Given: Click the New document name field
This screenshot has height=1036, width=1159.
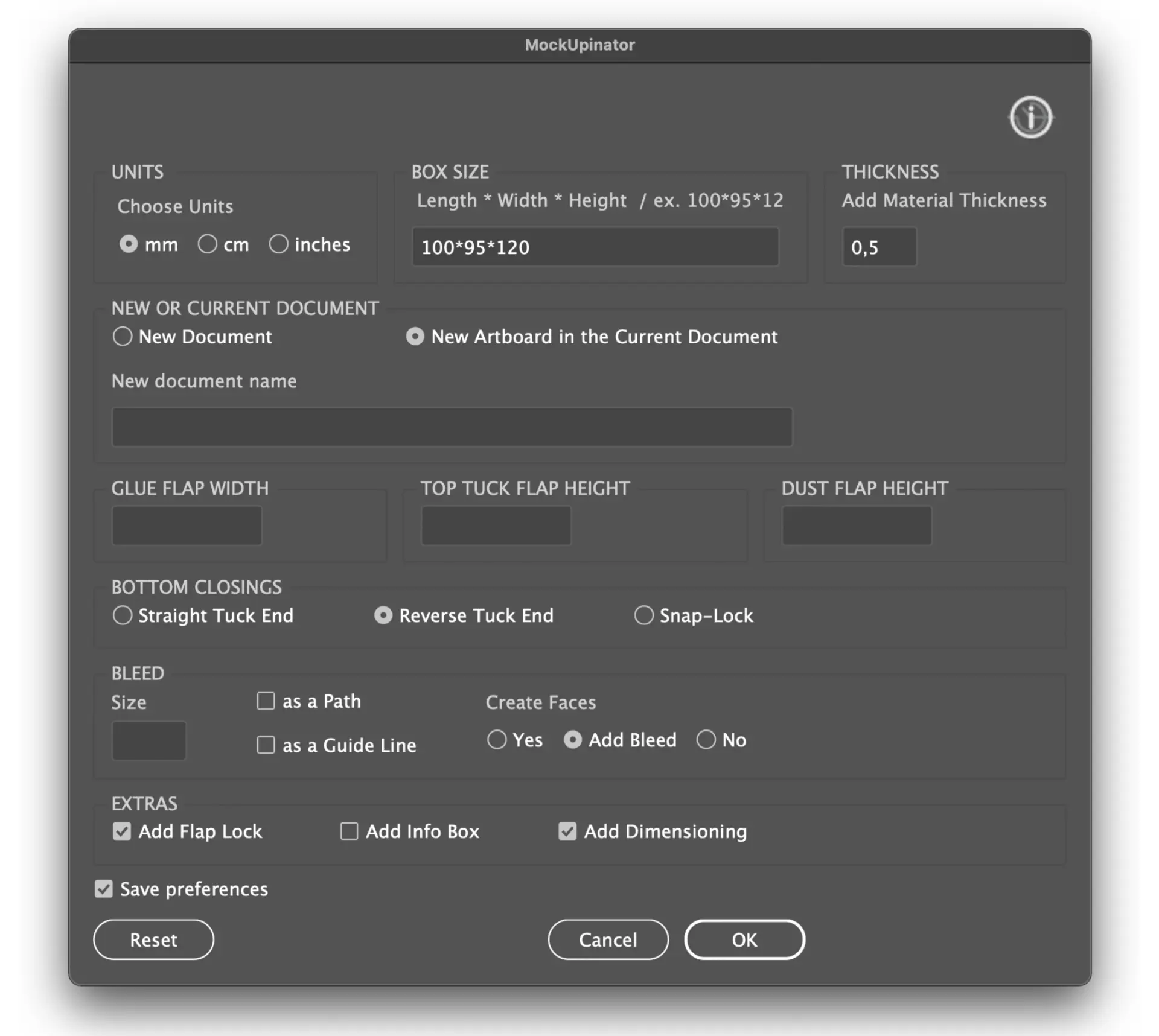Looking at the screenshot, I should pyautogui.click(x=452, y=427).
